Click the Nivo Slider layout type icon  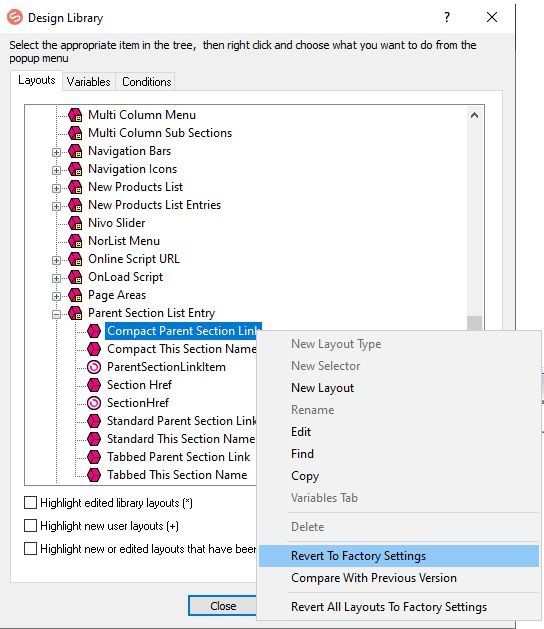(75, 223)
